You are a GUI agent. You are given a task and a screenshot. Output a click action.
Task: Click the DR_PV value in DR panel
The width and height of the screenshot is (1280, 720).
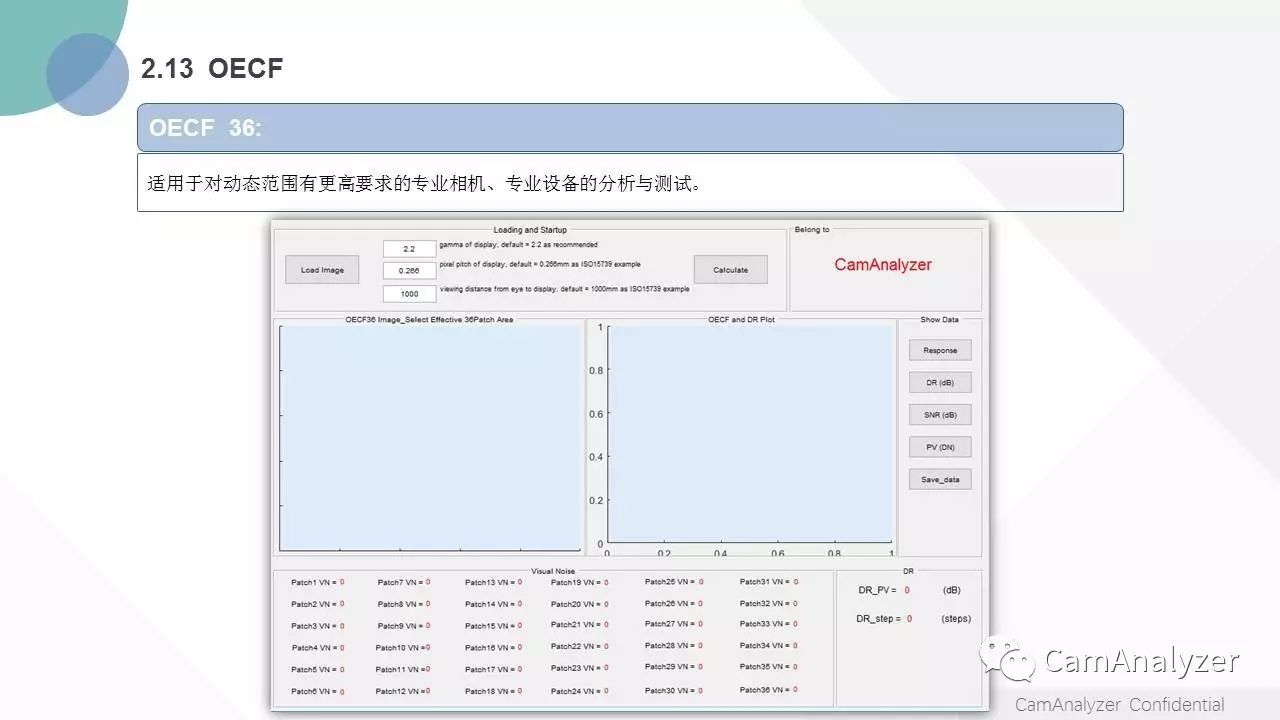906,590
